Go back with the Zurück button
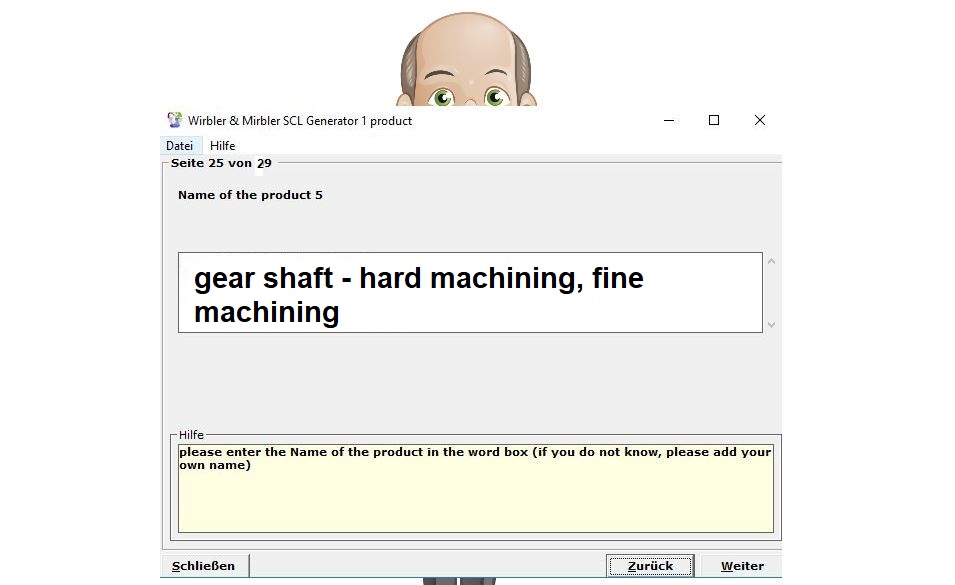The height and width of the screenshot is (585, 955). 650,566
